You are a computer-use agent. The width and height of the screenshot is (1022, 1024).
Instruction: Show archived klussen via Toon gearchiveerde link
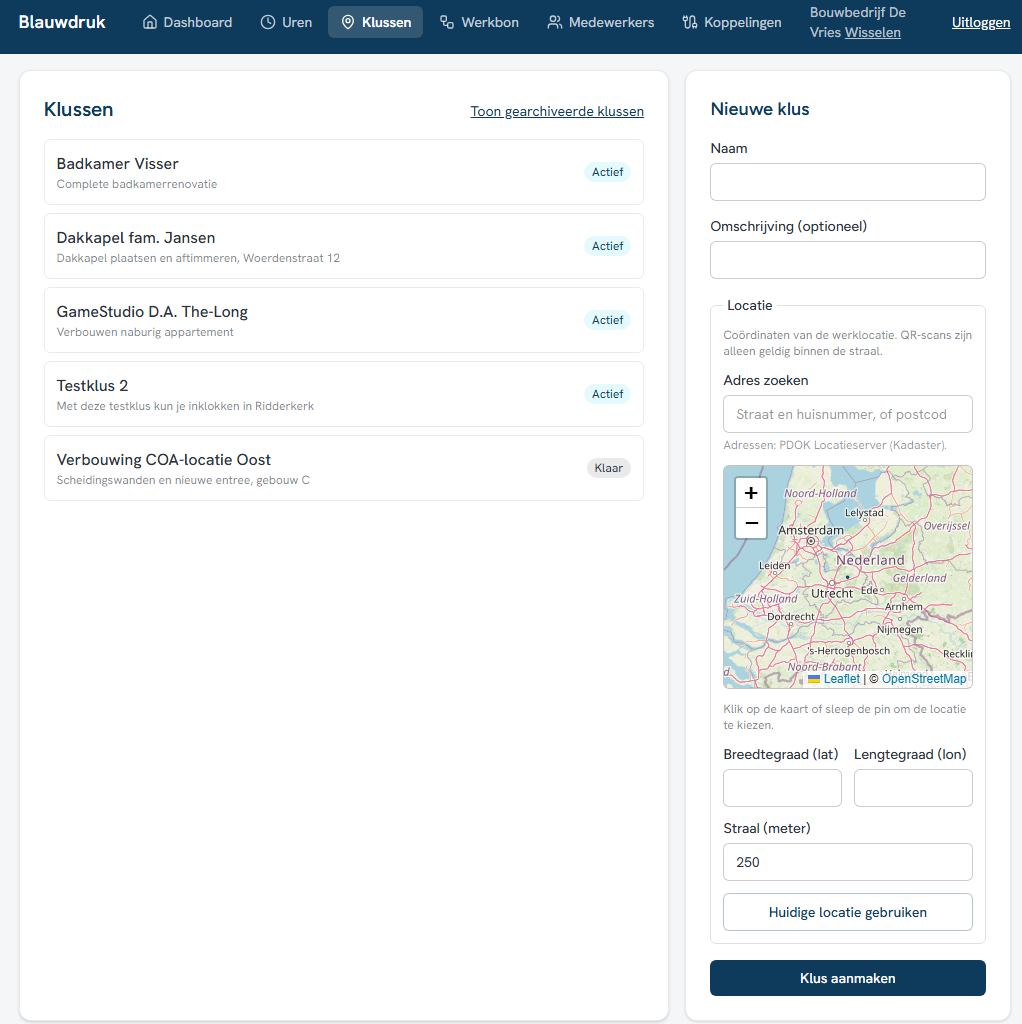point(557,111)
